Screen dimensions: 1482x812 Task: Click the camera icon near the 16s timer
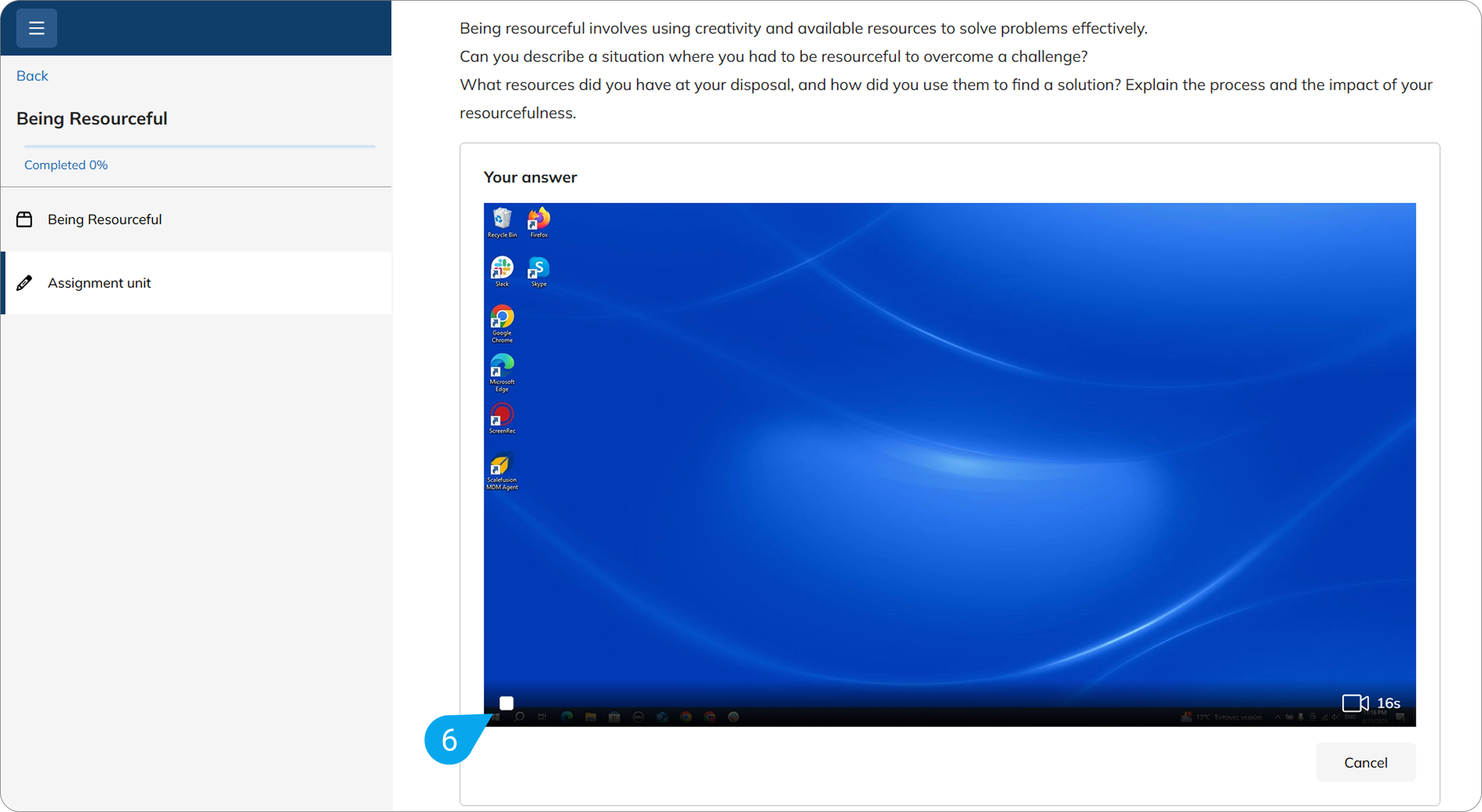point(1355,703)
